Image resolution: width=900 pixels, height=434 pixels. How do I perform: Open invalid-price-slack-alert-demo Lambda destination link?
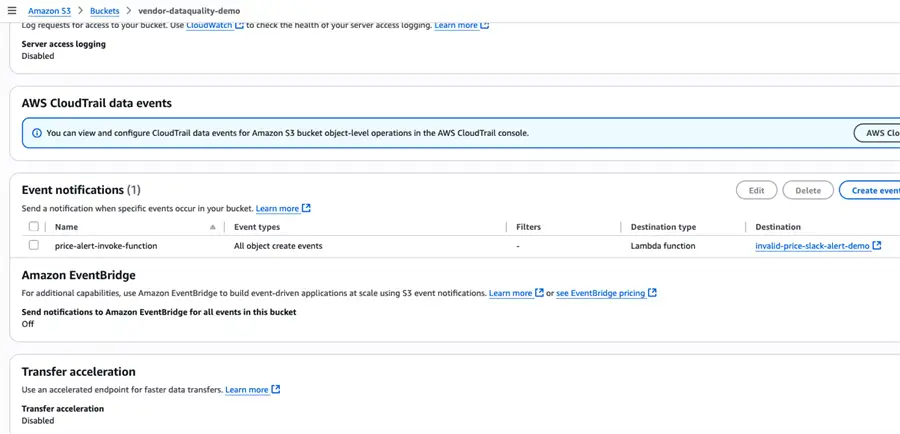tap(812, 246)
